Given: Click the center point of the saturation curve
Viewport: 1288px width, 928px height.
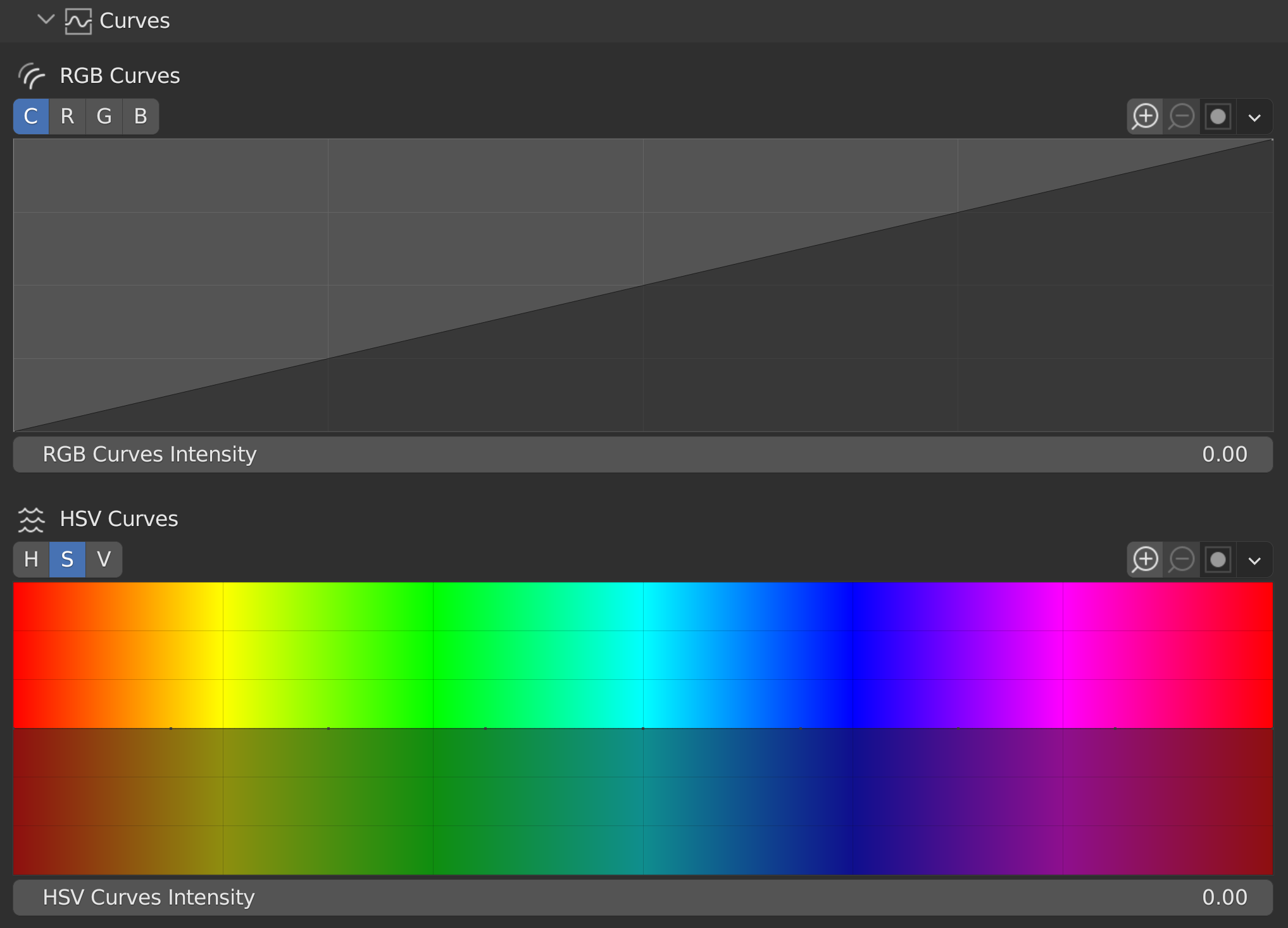Looking at the screenshot, I should (643, 729).
